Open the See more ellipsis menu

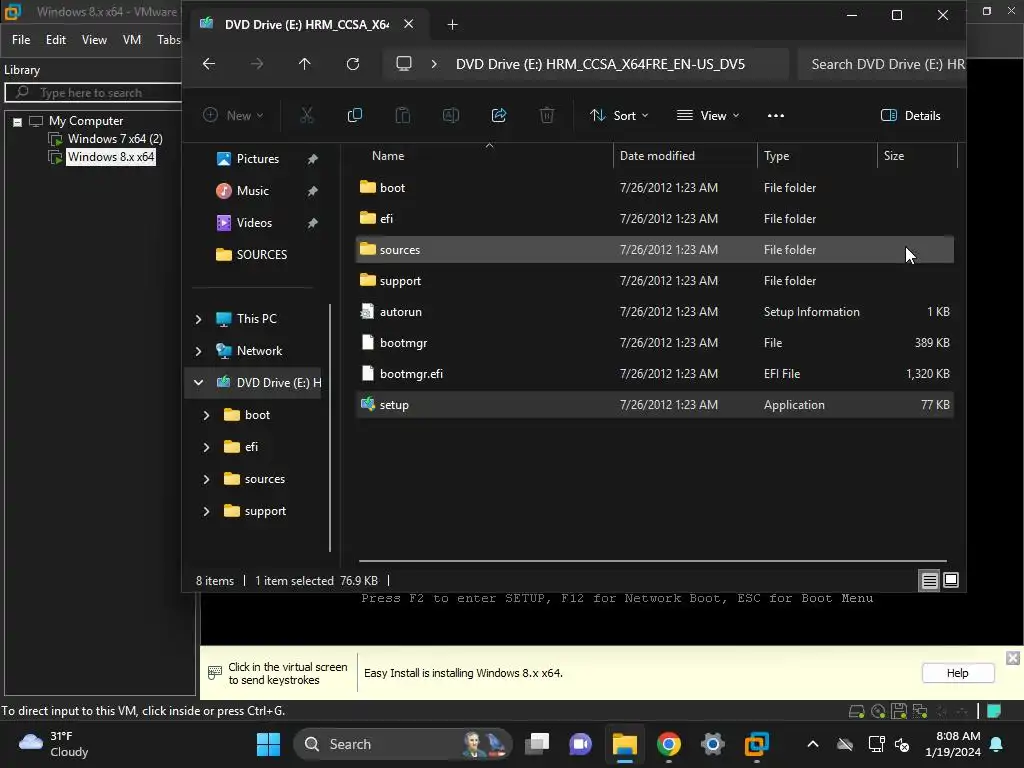(x=776, y=116)
